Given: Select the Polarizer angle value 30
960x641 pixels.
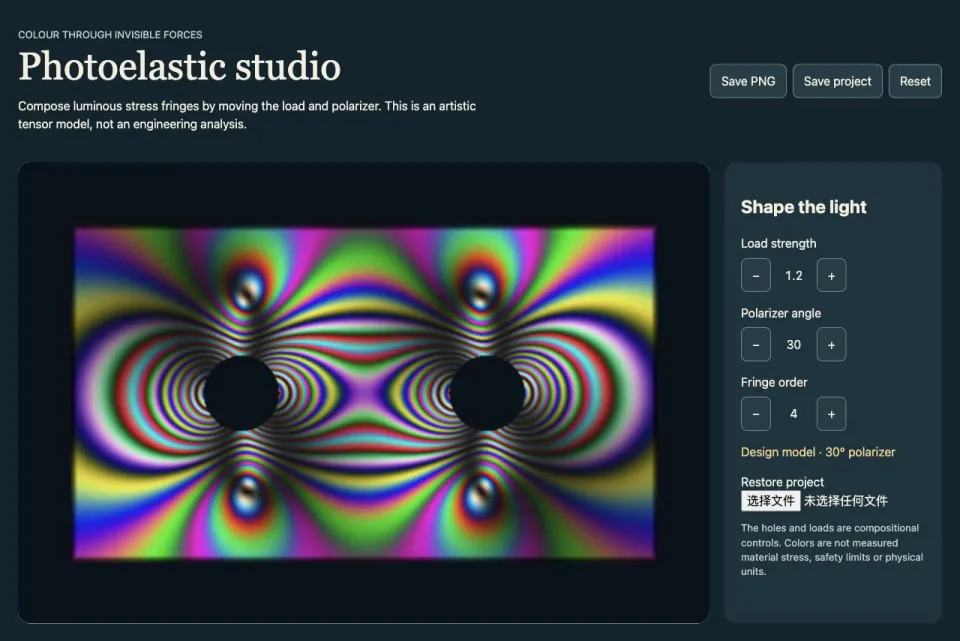Looking at the screenshot, I should (x=793, y=345).
